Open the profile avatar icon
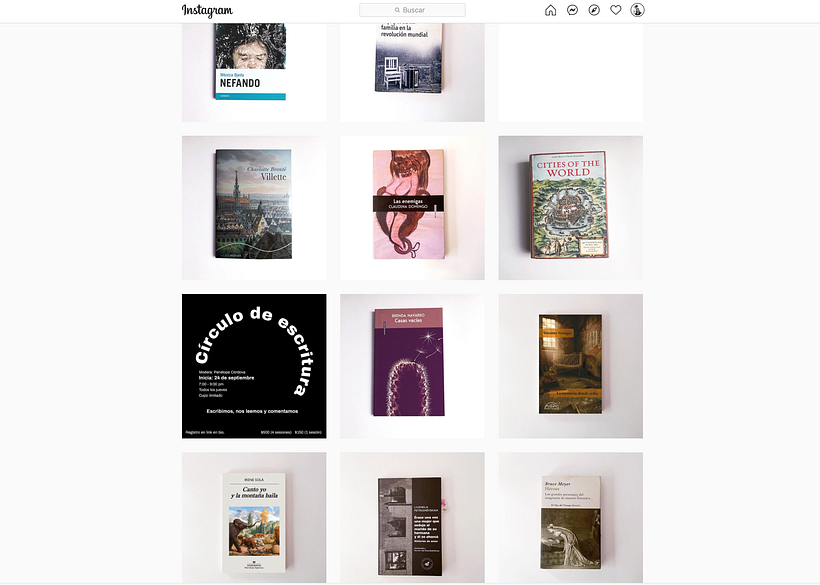Viewport: 820px width, 585px height. pyautogui.click(x=637, y=10)
